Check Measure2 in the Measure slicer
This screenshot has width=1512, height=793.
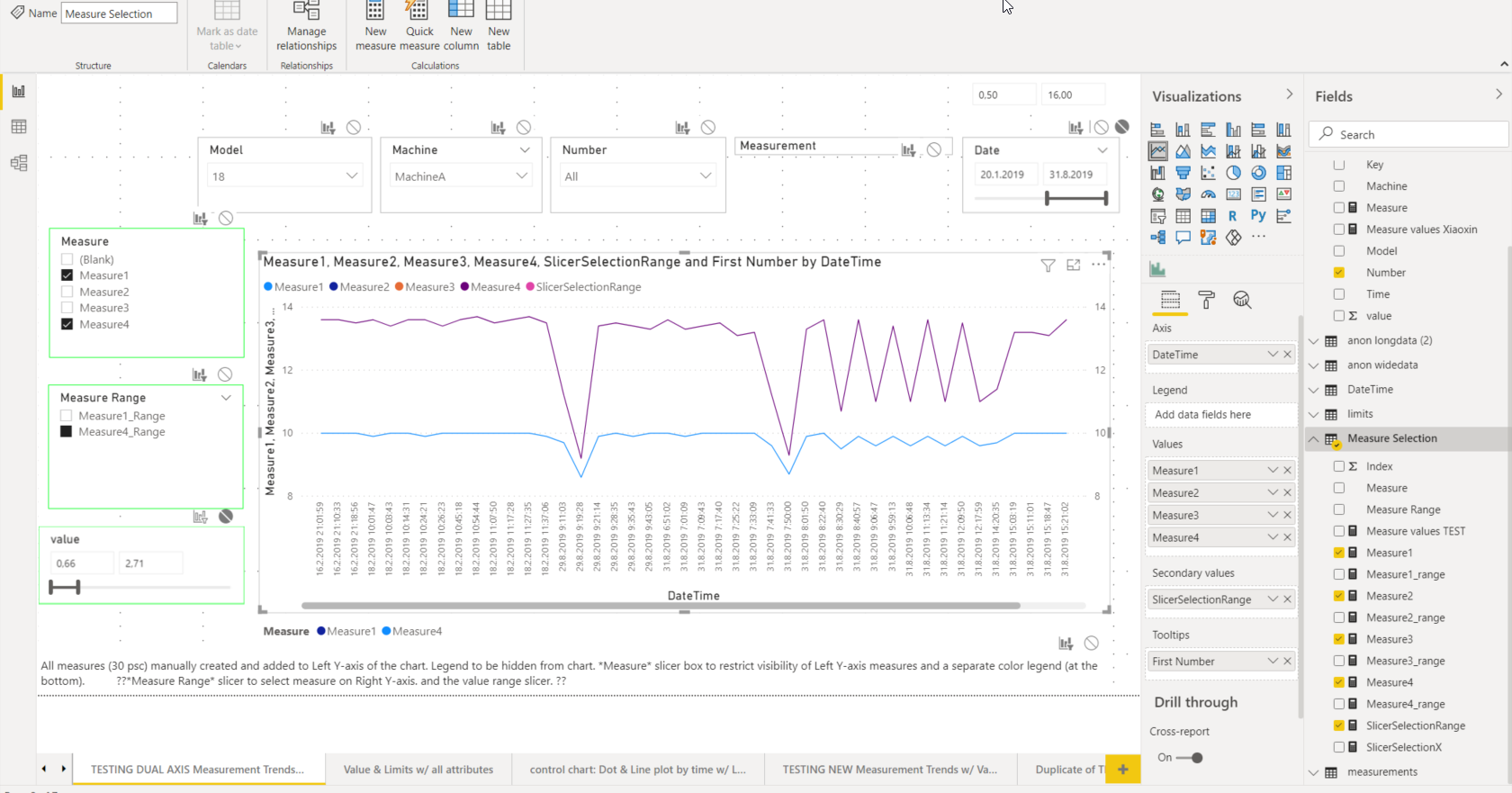click(67, 292)
